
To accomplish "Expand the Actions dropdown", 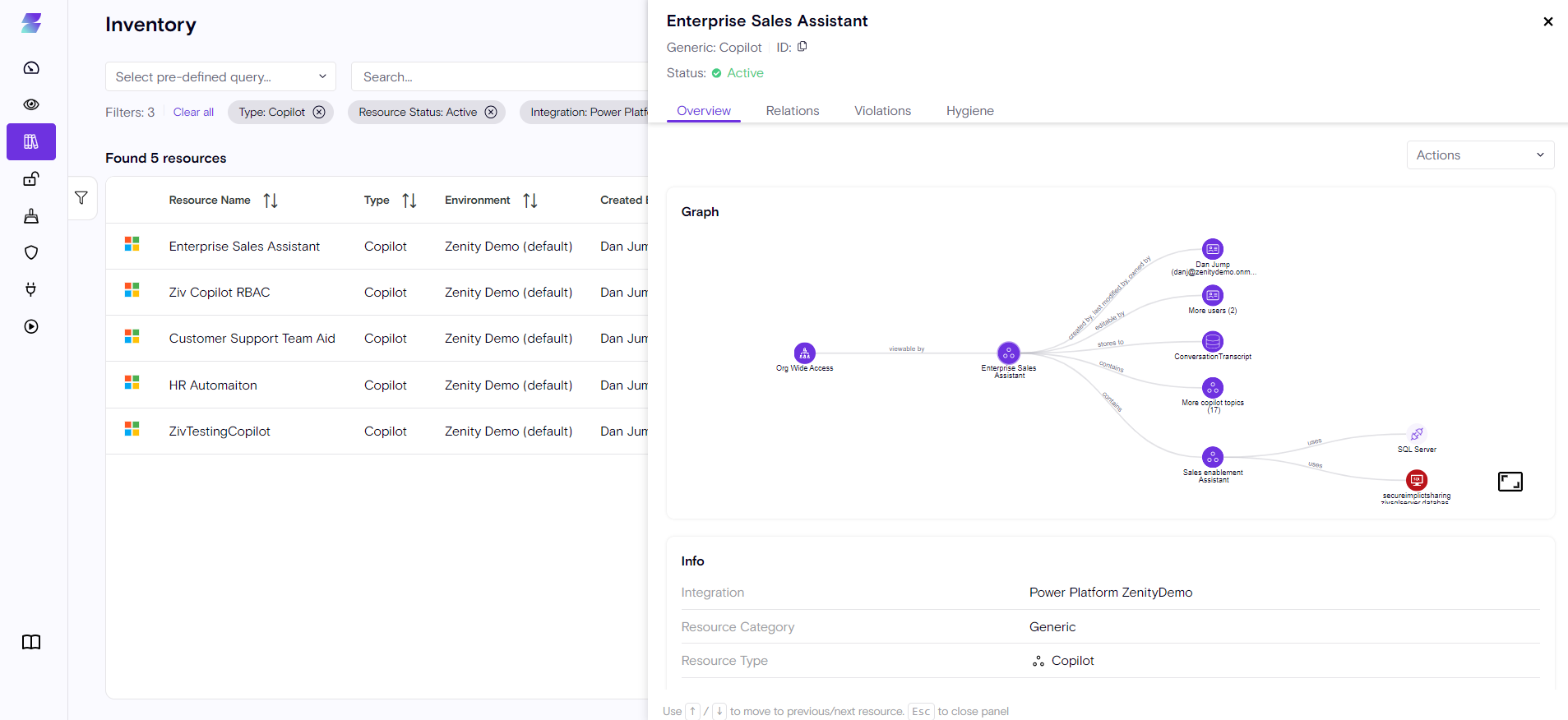I will (1479, 155).
